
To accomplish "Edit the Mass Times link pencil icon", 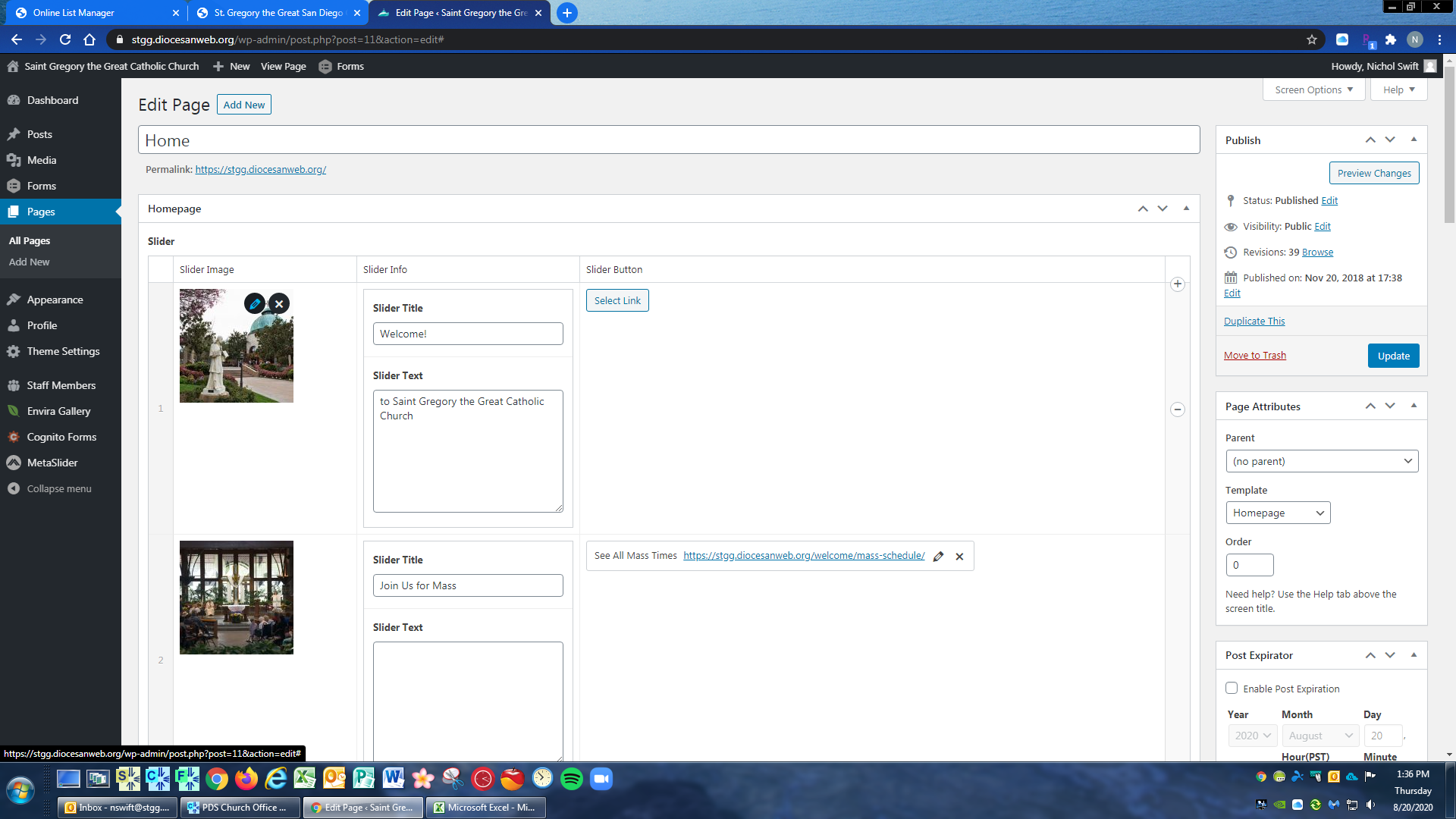I will pyautogui.click(x=938, y=556).
